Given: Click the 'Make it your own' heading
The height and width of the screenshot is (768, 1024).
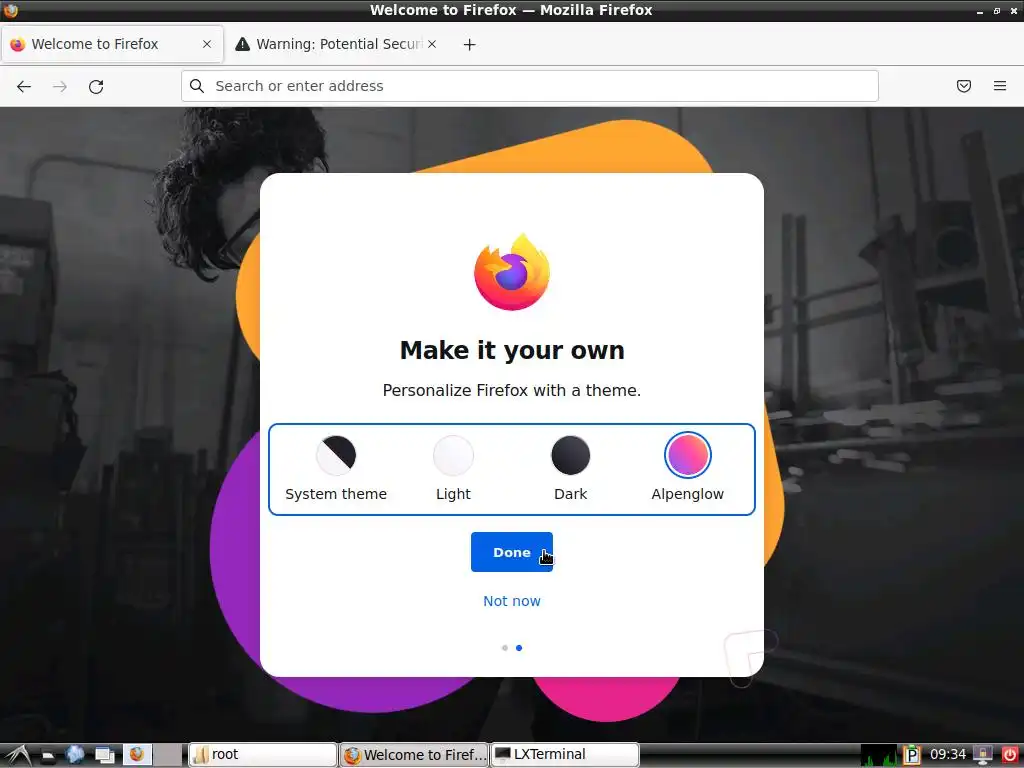Looking at the screenshot, I should pos(512,350).
